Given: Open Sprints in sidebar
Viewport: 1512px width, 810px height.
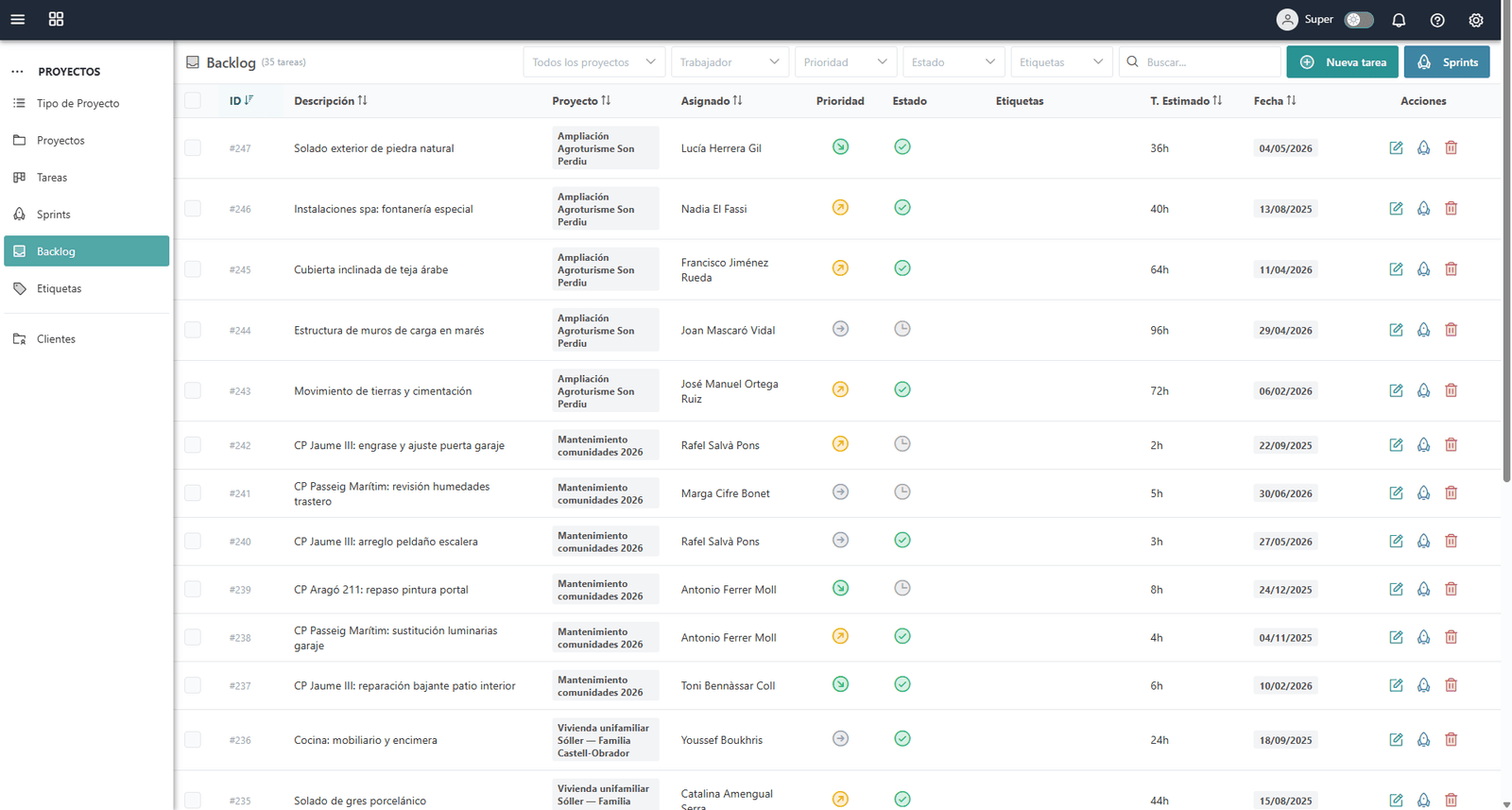Looking at the screenshot, I should click(87, 214).
